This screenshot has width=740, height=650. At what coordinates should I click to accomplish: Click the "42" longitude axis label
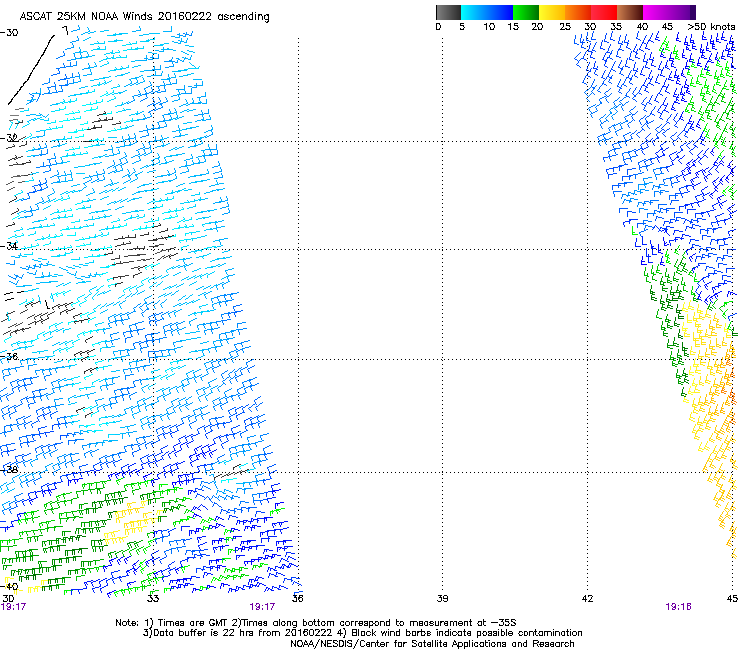[587, 599]
